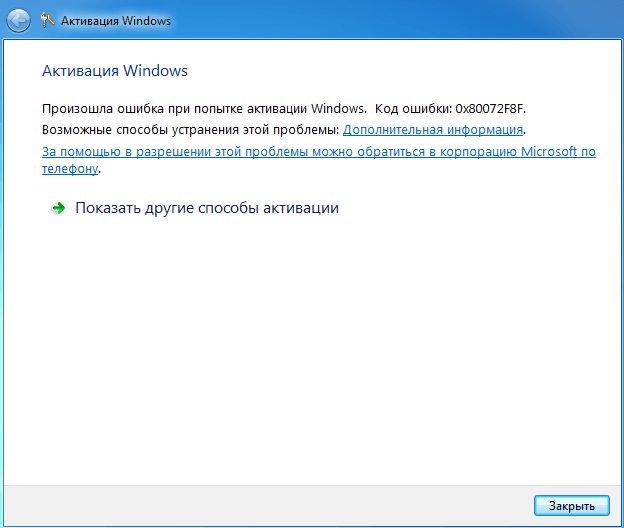Click the back arrow button in title bar

point(18,21)
